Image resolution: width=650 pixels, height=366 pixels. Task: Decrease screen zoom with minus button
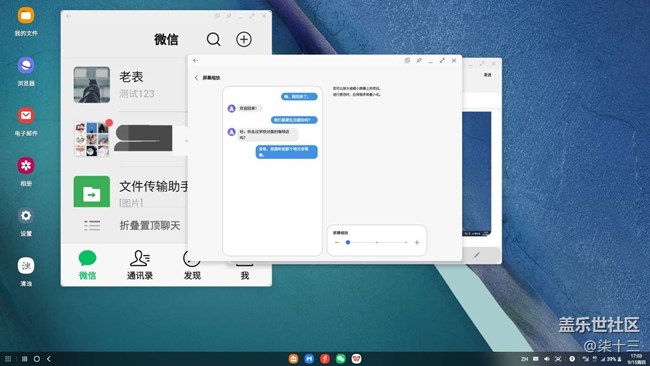click(337, 242)
